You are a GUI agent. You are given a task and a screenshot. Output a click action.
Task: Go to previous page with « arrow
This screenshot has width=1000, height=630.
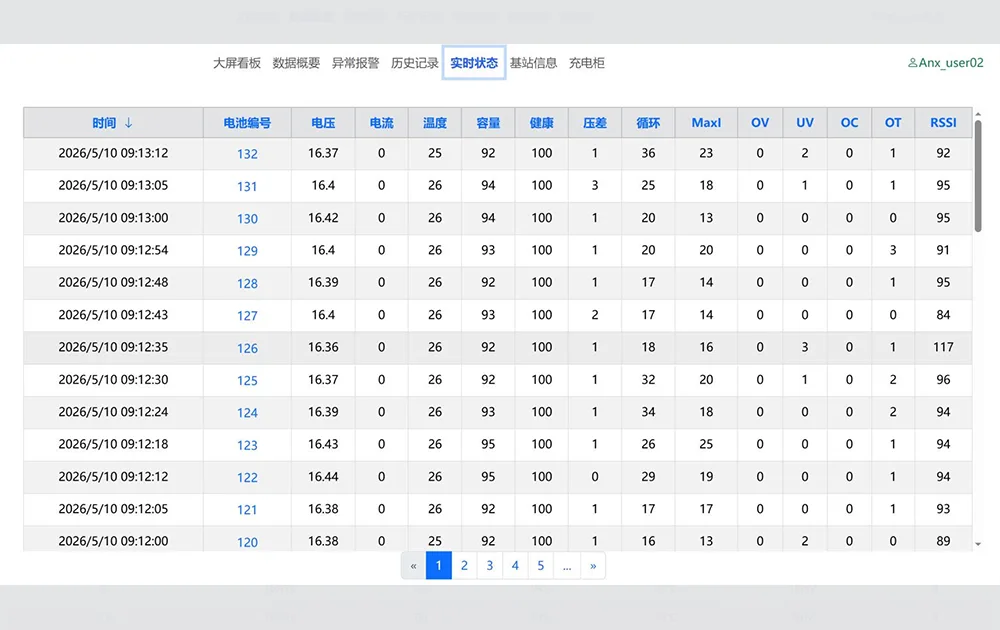pos(413,566)
